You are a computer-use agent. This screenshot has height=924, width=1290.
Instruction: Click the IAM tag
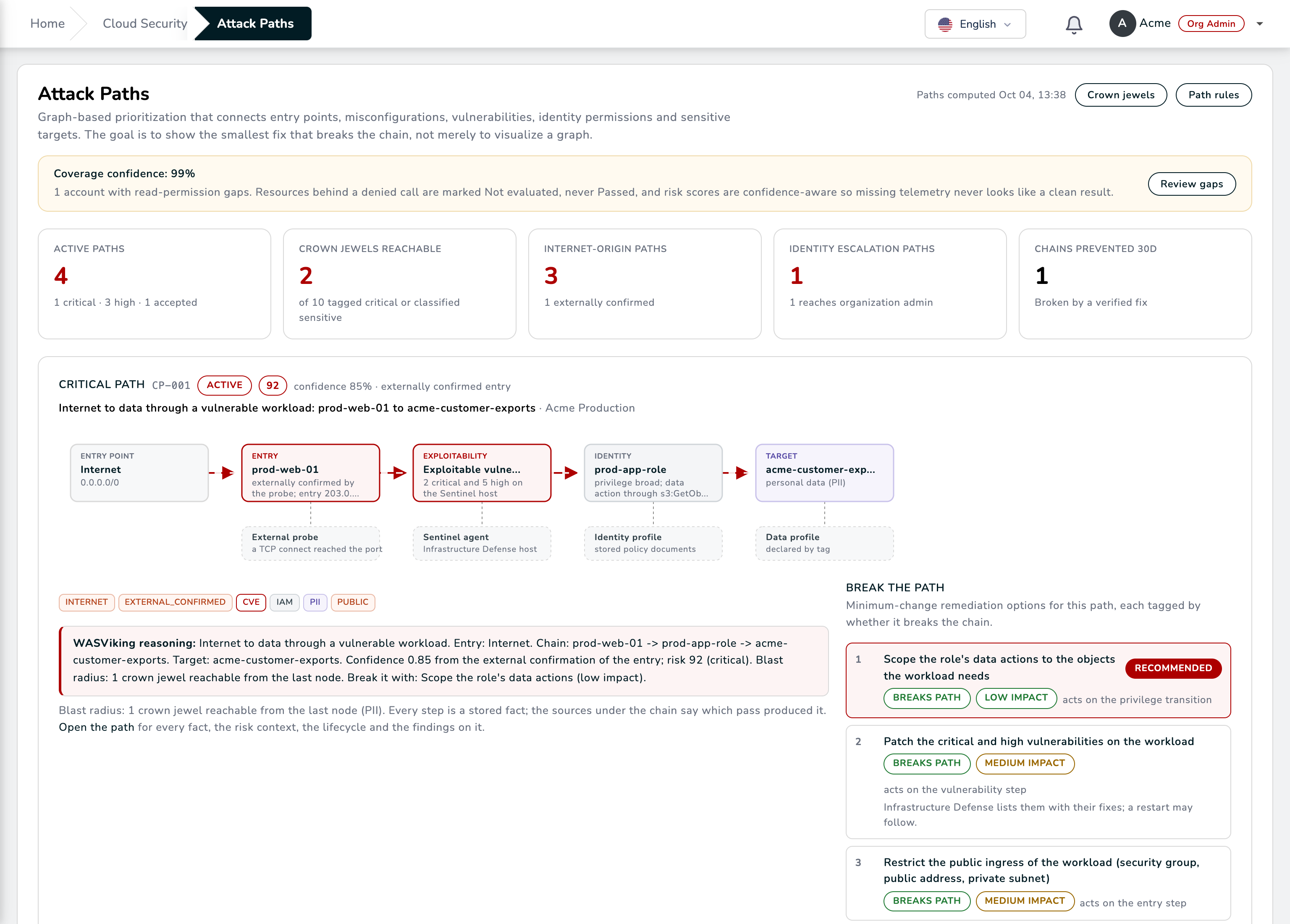coord(284,602)
